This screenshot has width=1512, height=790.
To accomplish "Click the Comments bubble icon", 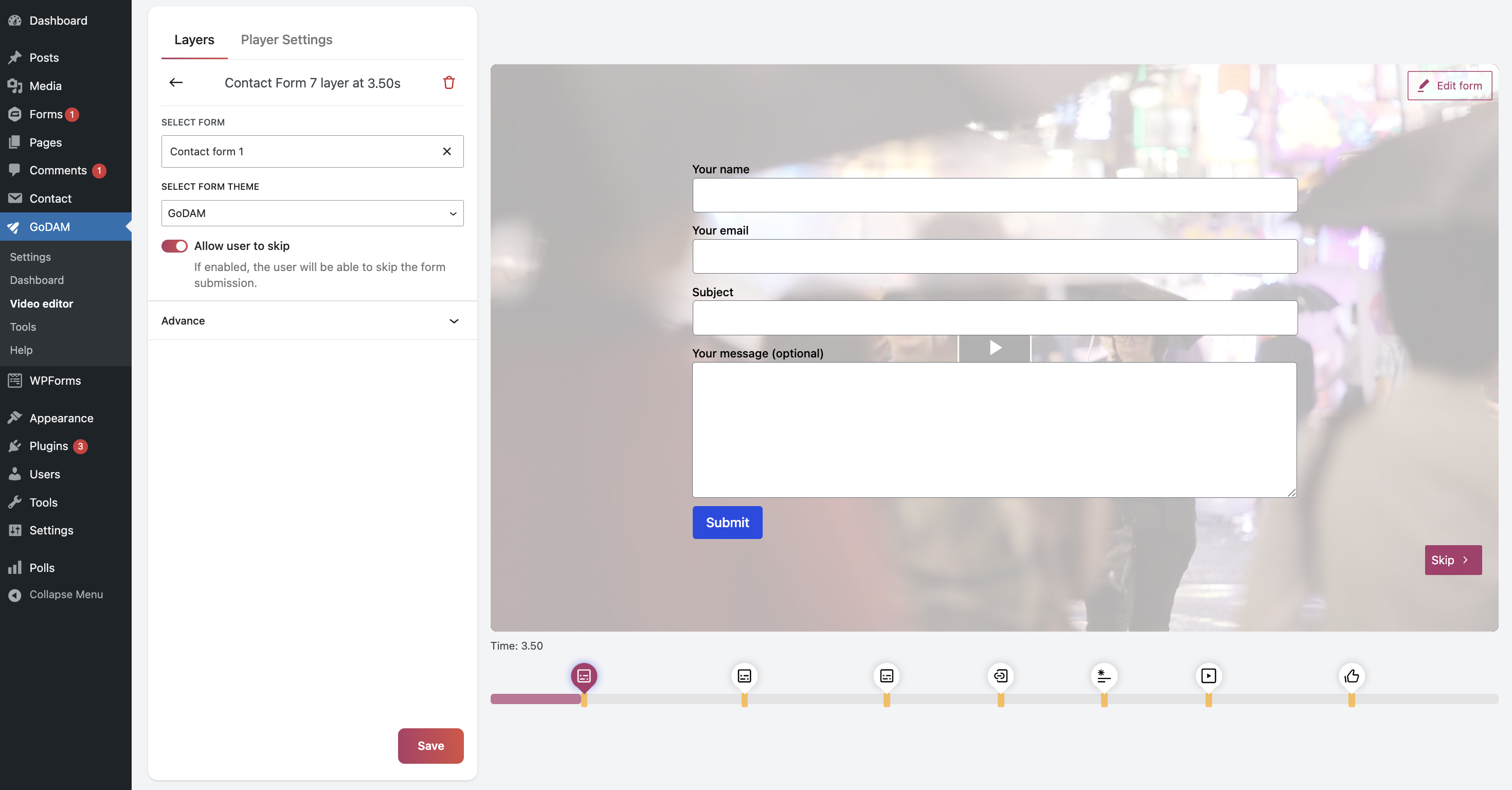I will [15, 170].
